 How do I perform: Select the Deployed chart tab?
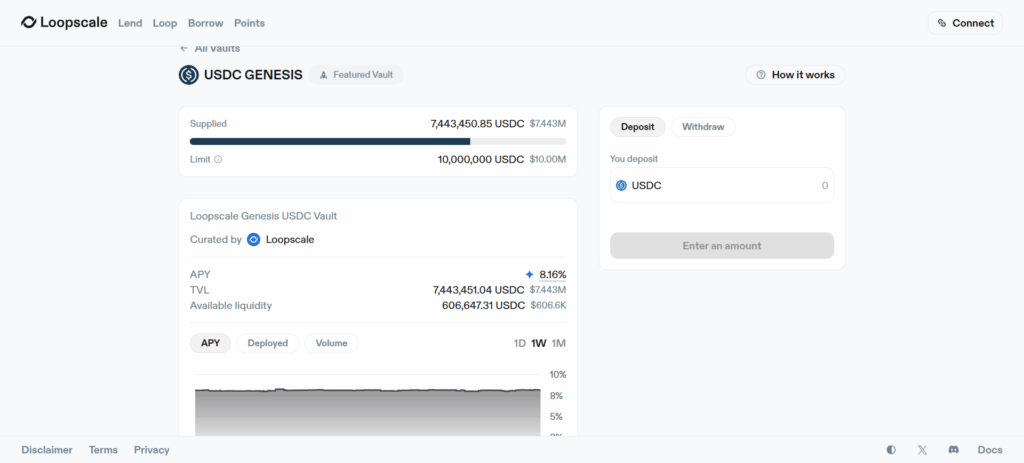268,343
